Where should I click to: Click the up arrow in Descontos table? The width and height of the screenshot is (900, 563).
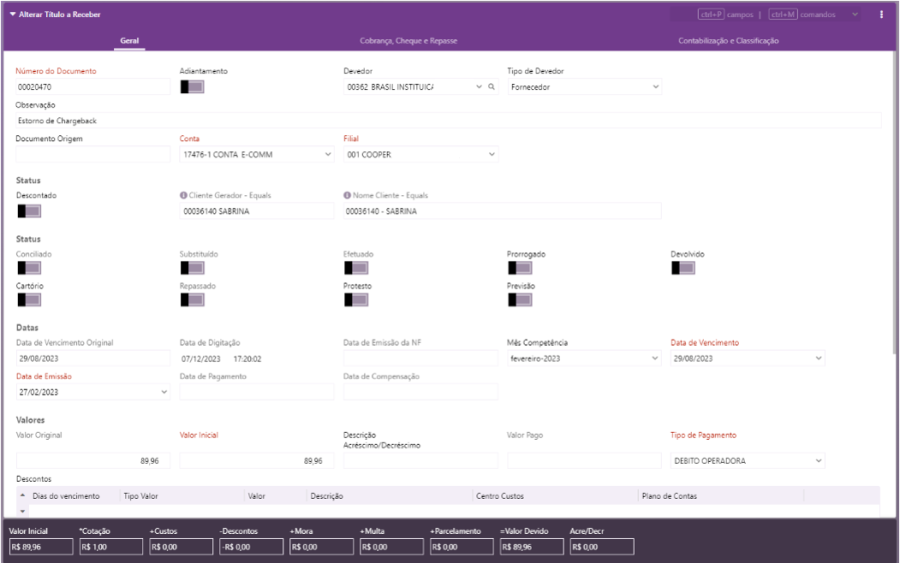coord(22,495)
